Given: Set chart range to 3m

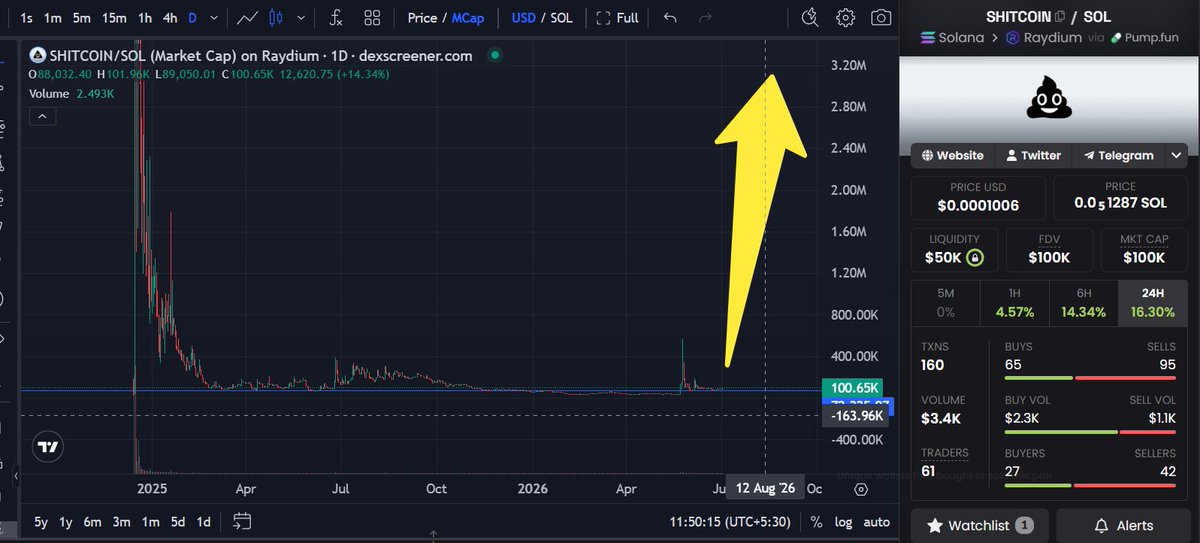Looking at the screenshot, I should [x=121, y=522].
